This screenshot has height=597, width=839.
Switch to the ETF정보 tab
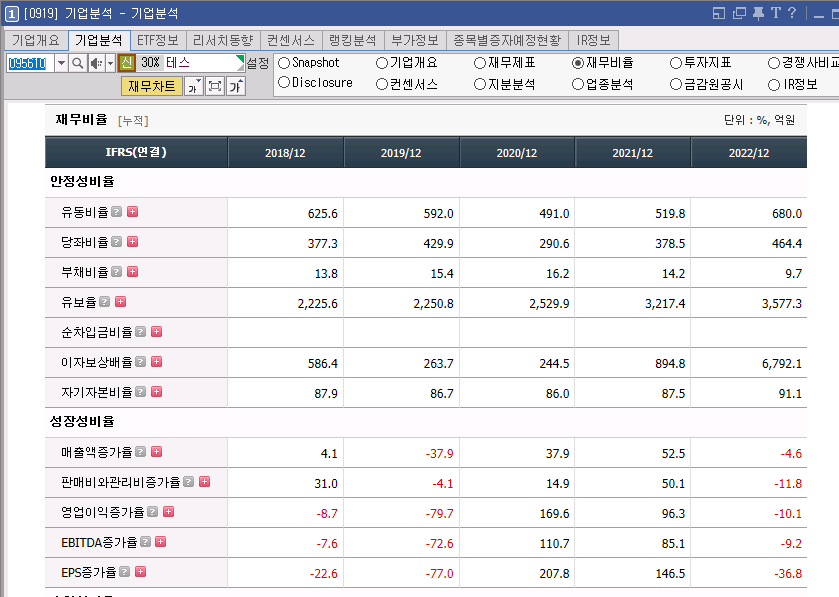(x=157, y=40)
